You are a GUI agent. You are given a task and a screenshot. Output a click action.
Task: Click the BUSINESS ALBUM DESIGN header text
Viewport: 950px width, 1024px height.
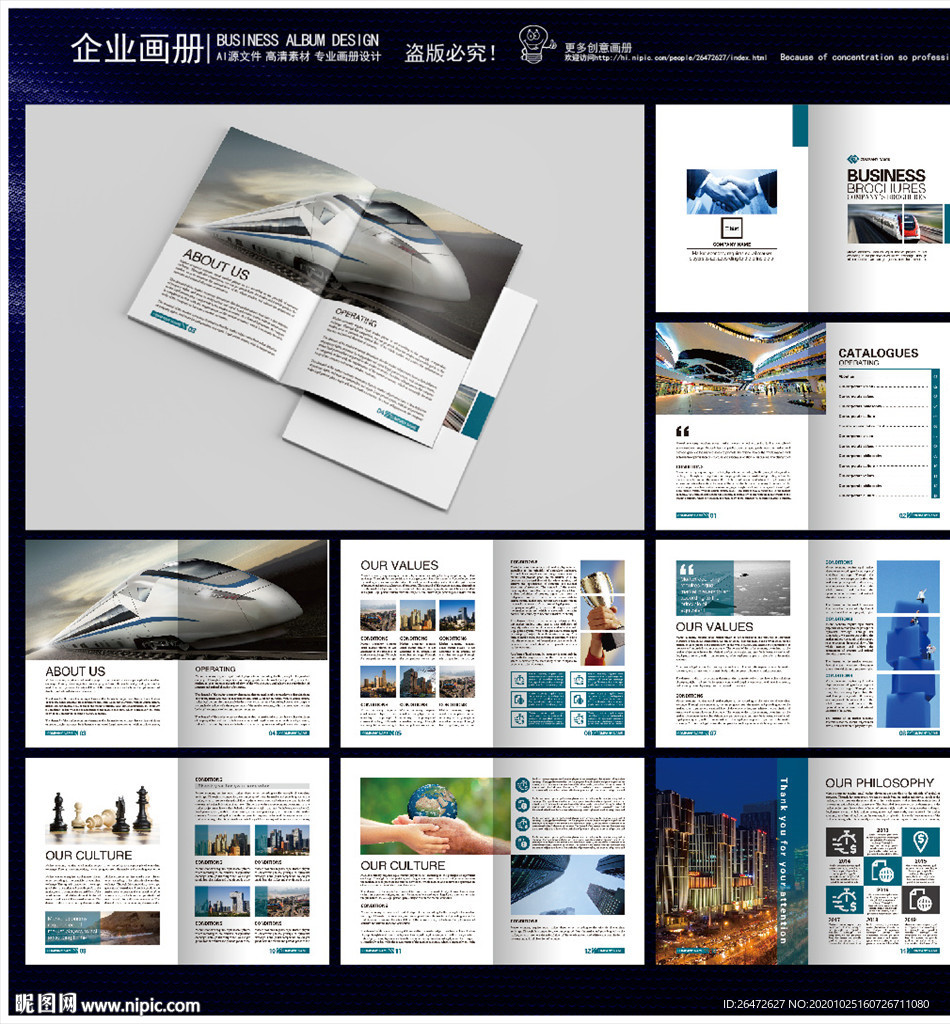297,40
